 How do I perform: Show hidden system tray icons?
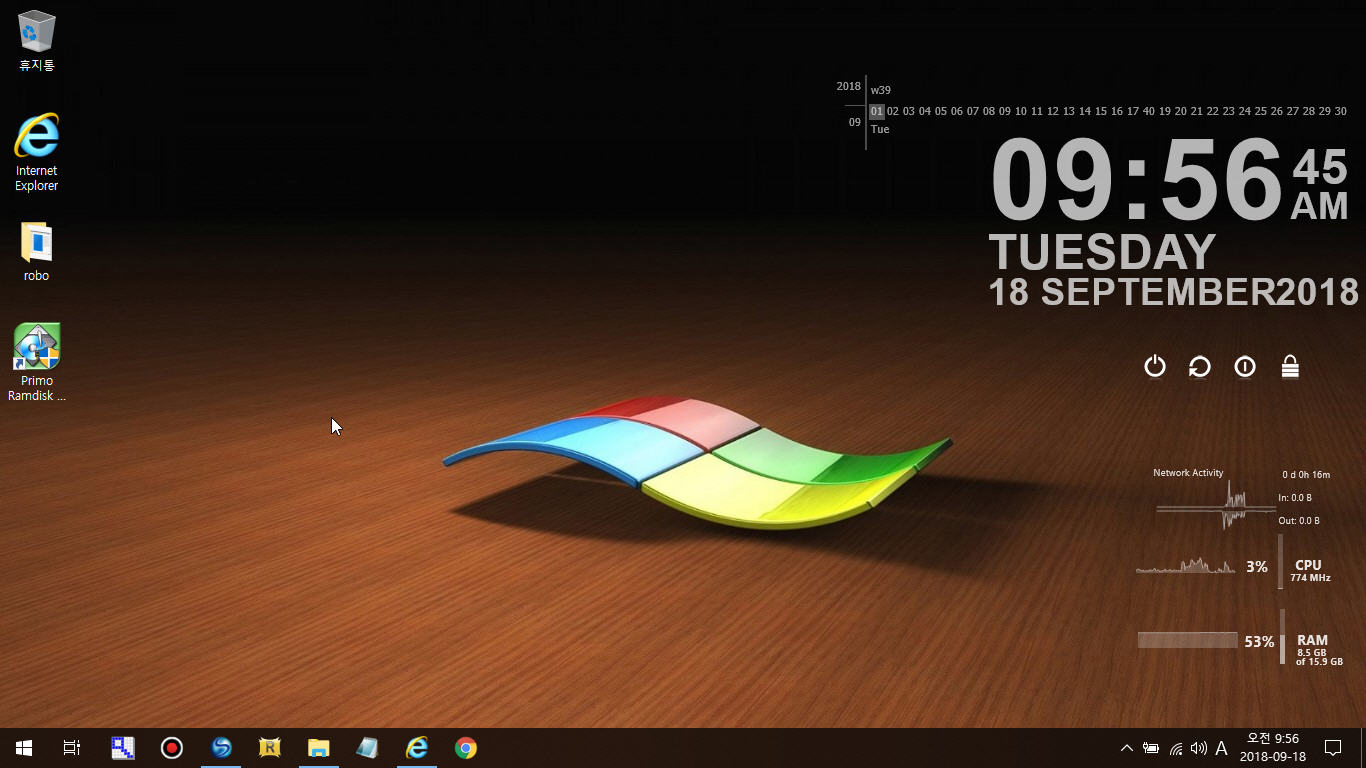tap(1127, 748)
